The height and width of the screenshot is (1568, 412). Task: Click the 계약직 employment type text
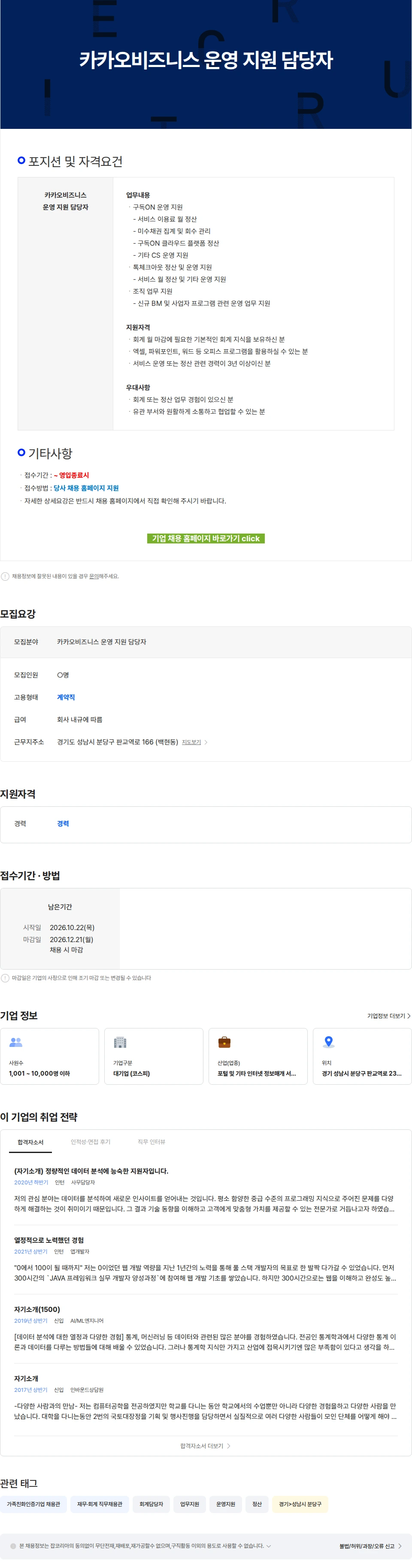(x=66, y=697)
